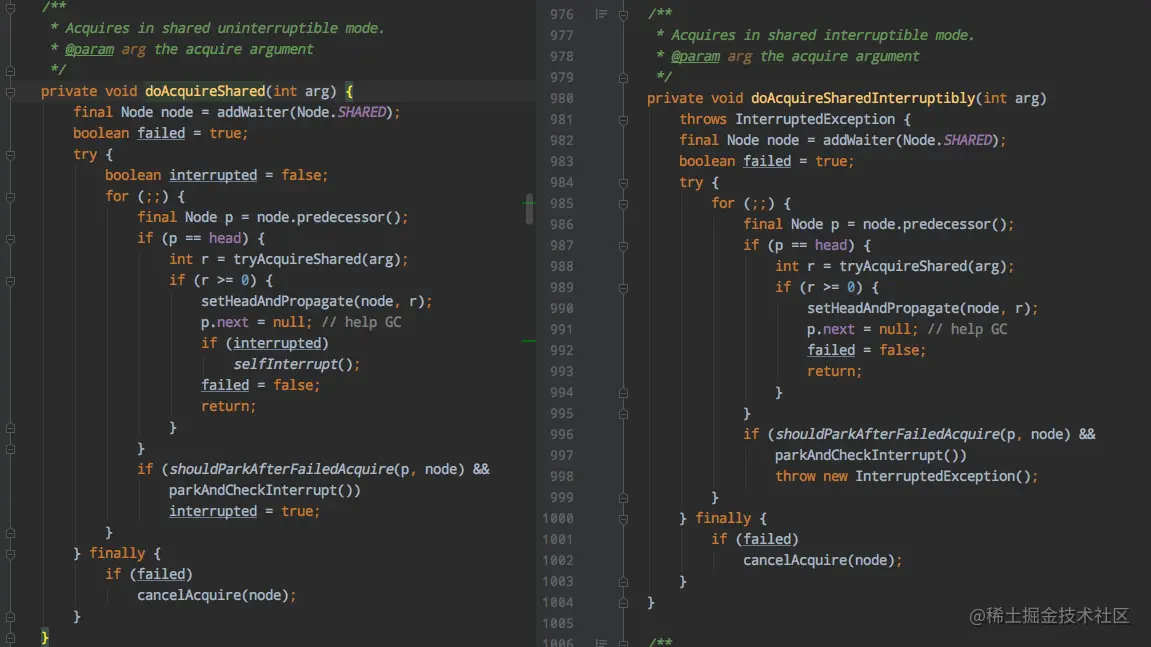Click 'parkAndCheckInterrupt())' in left pane
This screenshot has height=647, width=1151.
(x=264, y=490)
